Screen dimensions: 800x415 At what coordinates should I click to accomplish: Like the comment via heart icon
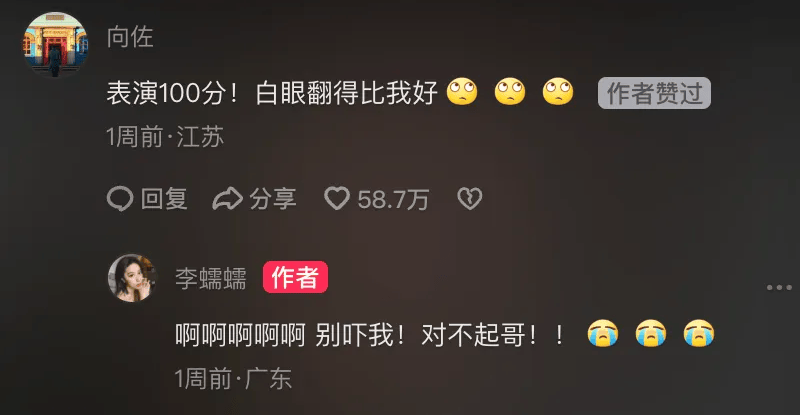(x=337, y=199)
